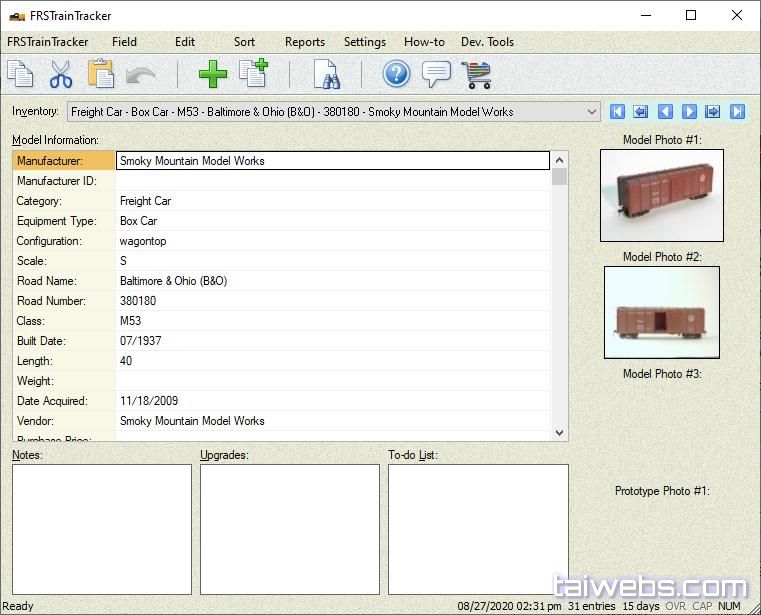Open the Sort menu

pos(244,42)
